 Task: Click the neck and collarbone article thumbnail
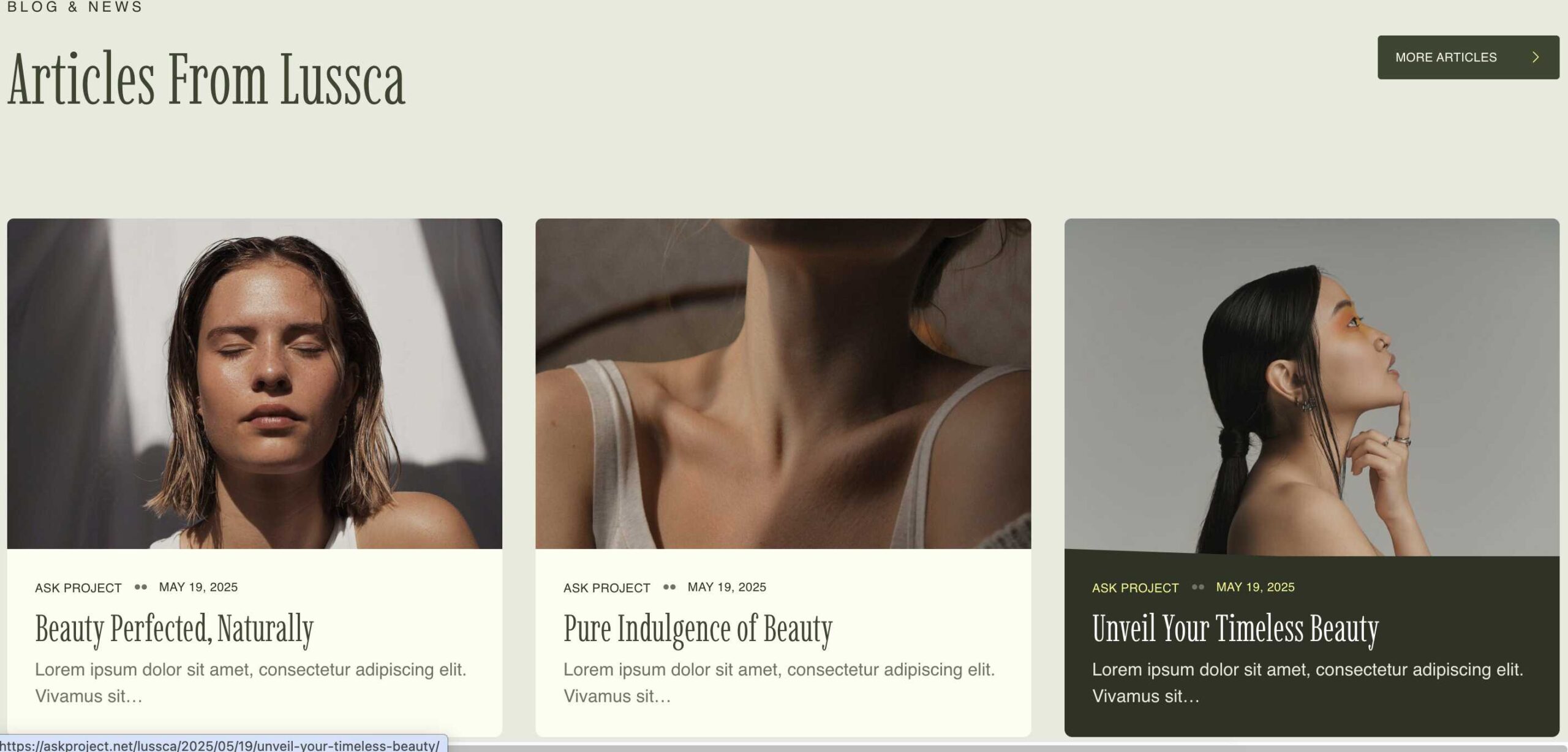(783, 384)
